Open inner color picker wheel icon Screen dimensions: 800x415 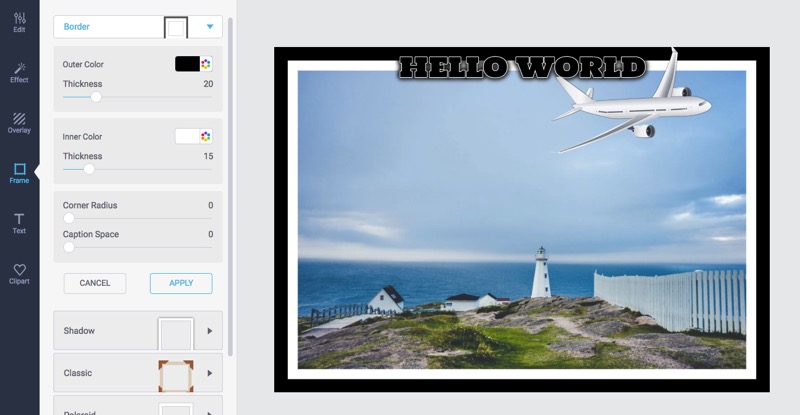click(x=206, y=136)
